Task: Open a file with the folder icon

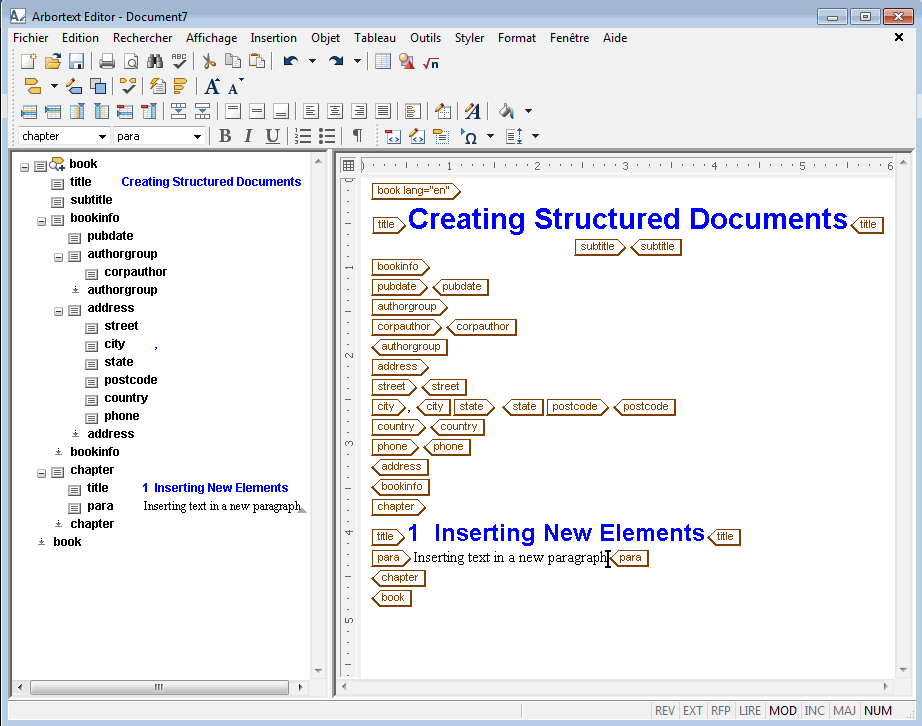Action: tap(52, 61)
